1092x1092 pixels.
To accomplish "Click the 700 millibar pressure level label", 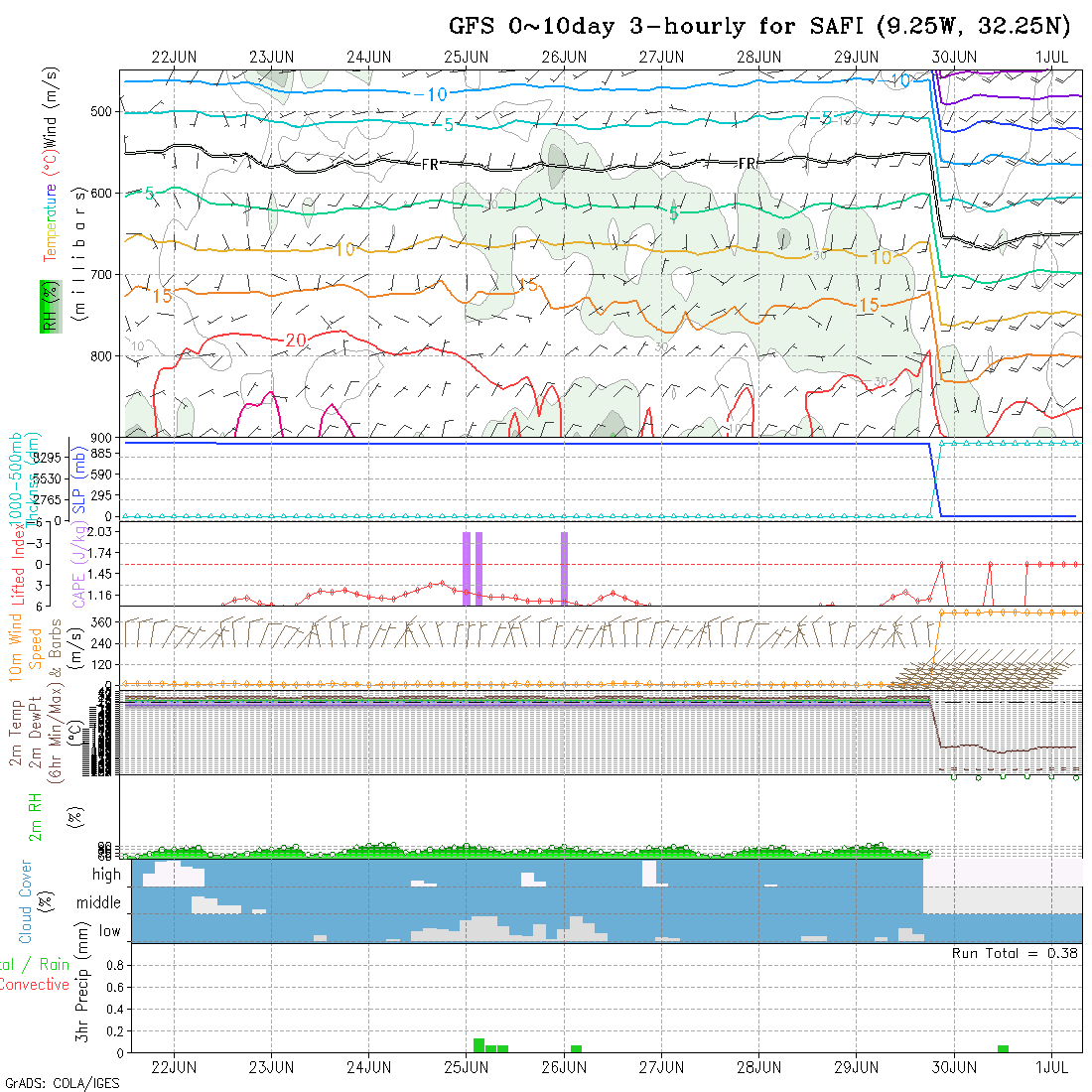I will click(x=101, y=274).
